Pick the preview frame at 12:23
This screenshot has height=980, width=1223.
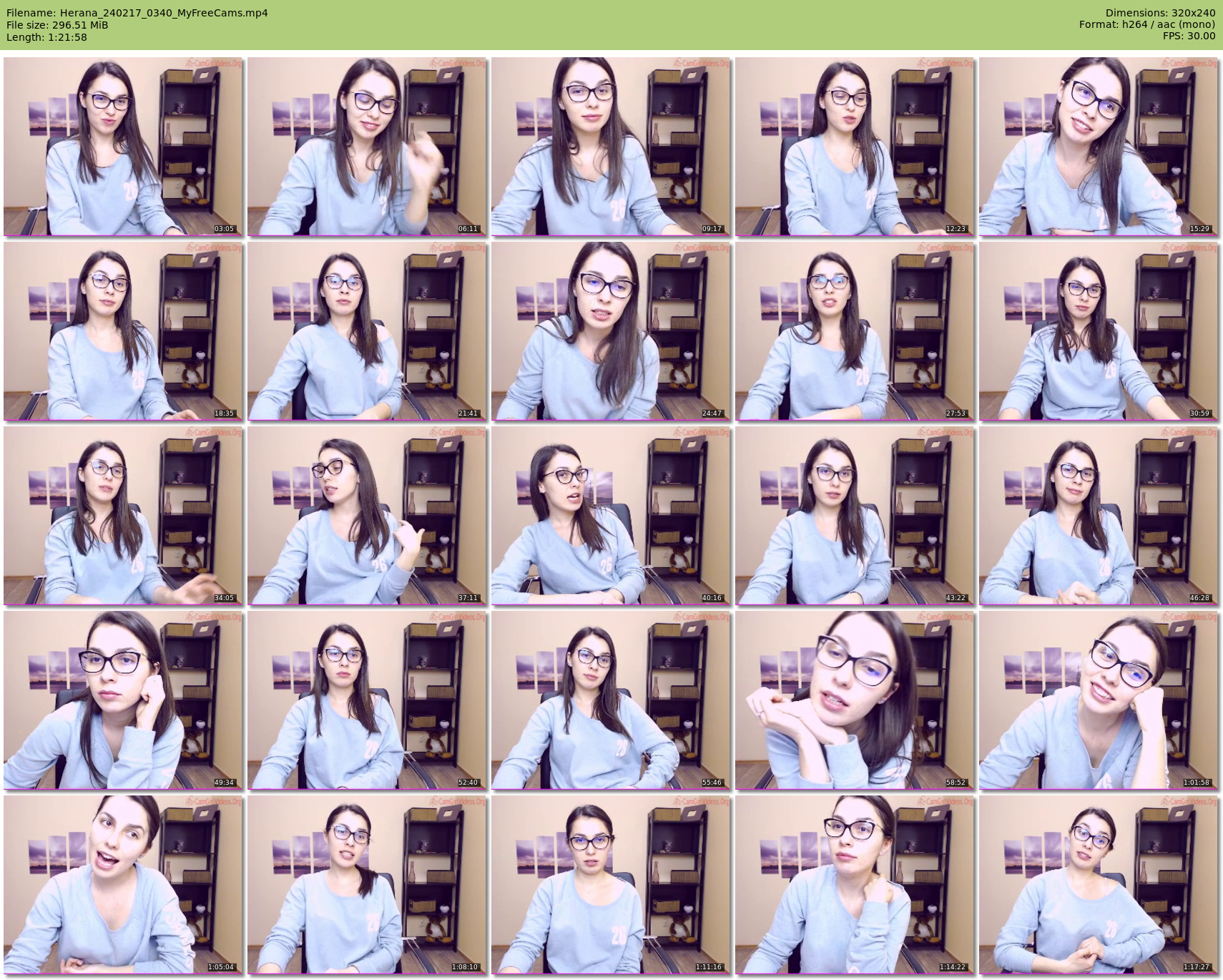[855, 147]
